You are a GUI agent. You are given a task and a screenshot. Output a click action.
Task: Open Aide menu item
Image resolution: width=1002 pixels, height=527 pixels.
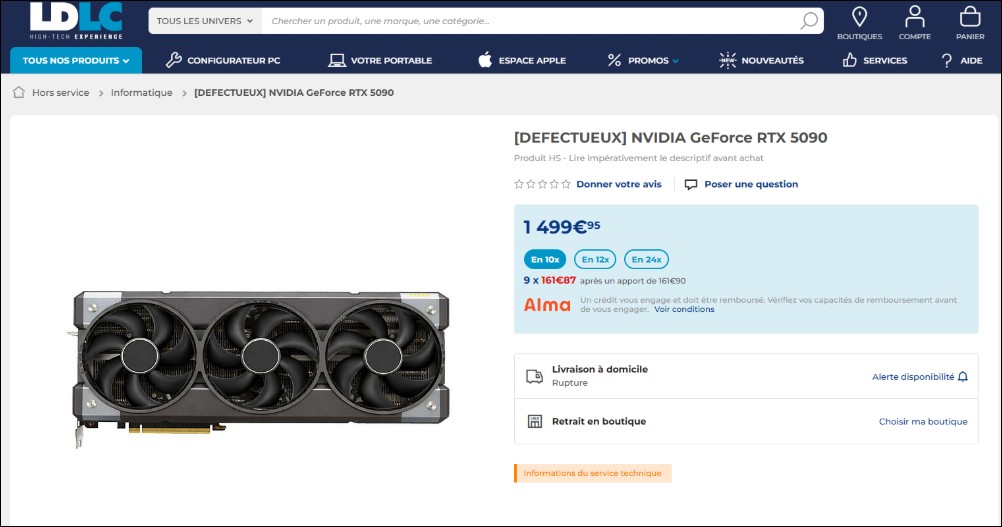click(x=962, y=61)
